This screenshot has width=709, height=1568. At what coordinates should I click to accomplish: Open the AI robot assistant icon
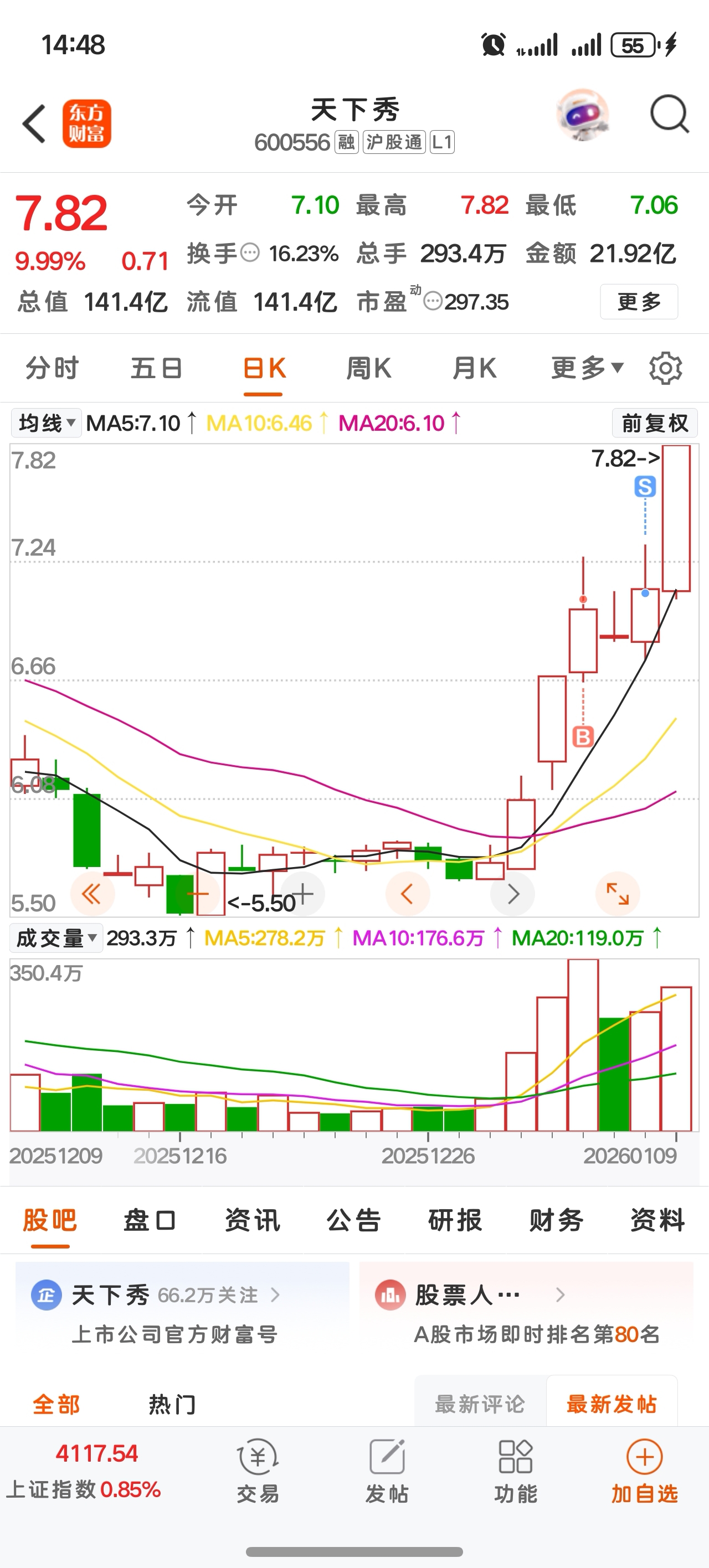(x=582, y=115)
